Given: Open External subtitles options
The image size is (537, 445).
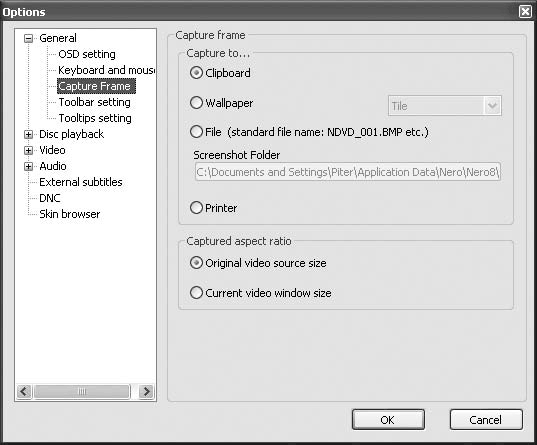Looking at the screenshot, I should click(81, 182).
